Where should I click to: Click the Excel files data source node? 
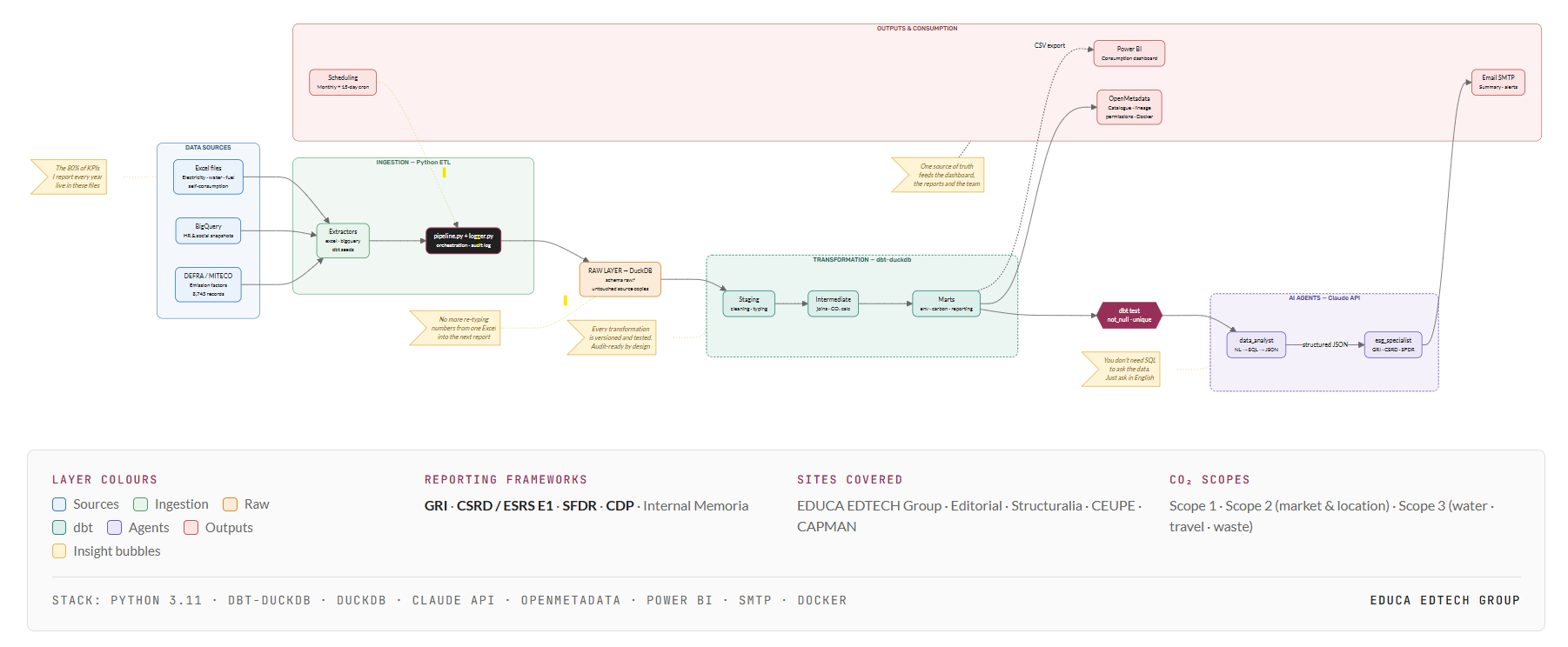[x=208, y=177]
